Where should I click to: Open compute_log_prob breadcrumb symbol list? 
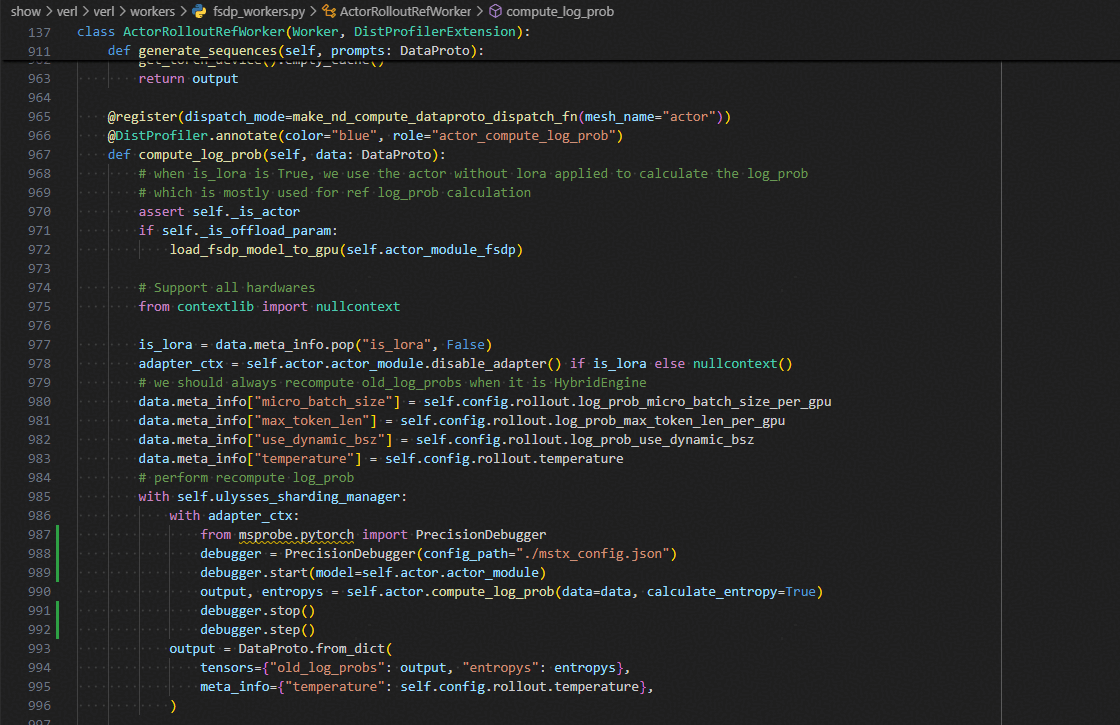click(x=560, y=11)
